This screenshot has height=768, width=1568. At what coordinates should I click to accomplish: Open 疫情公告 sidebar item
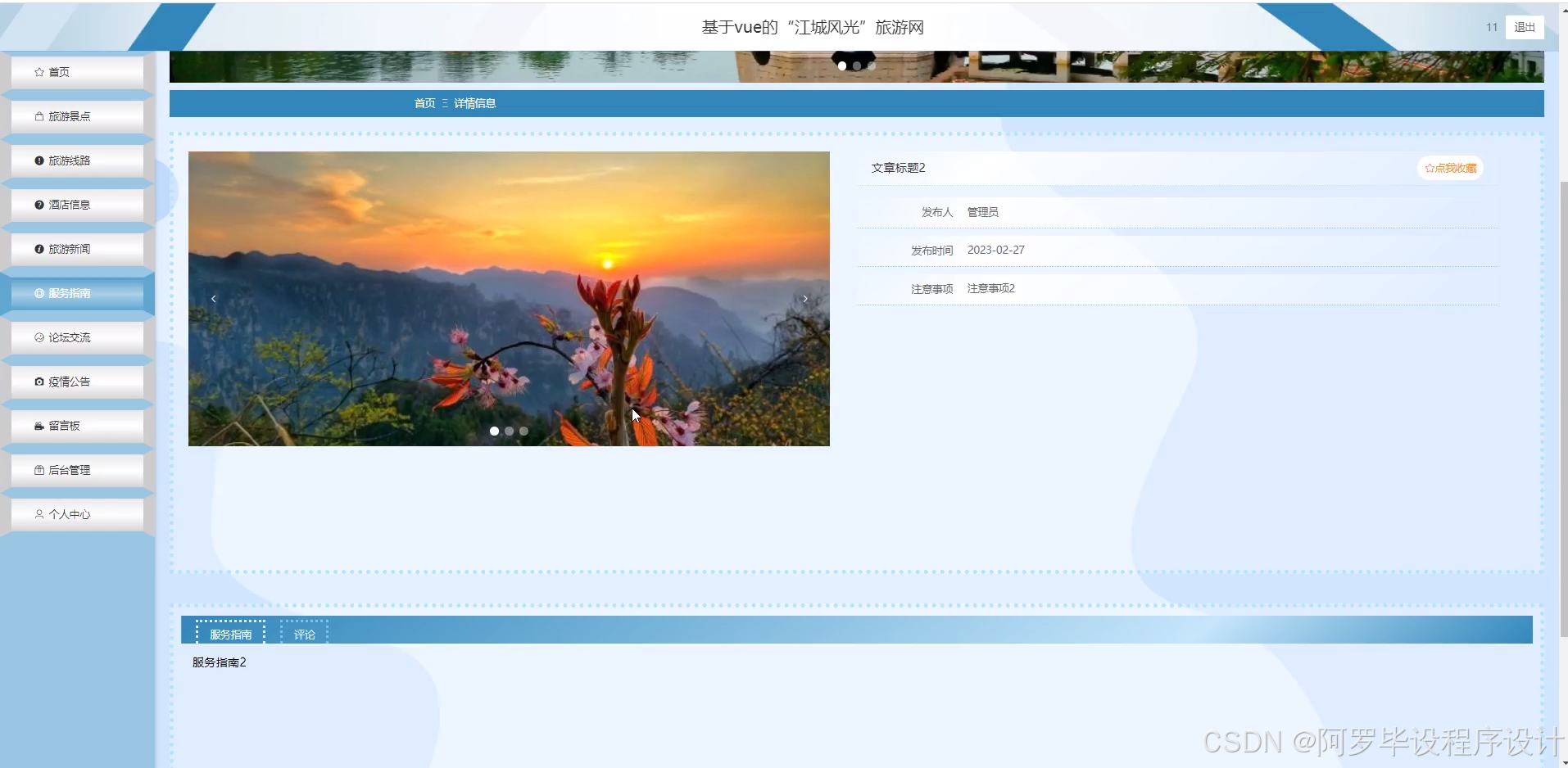click(x=77, y=382)
